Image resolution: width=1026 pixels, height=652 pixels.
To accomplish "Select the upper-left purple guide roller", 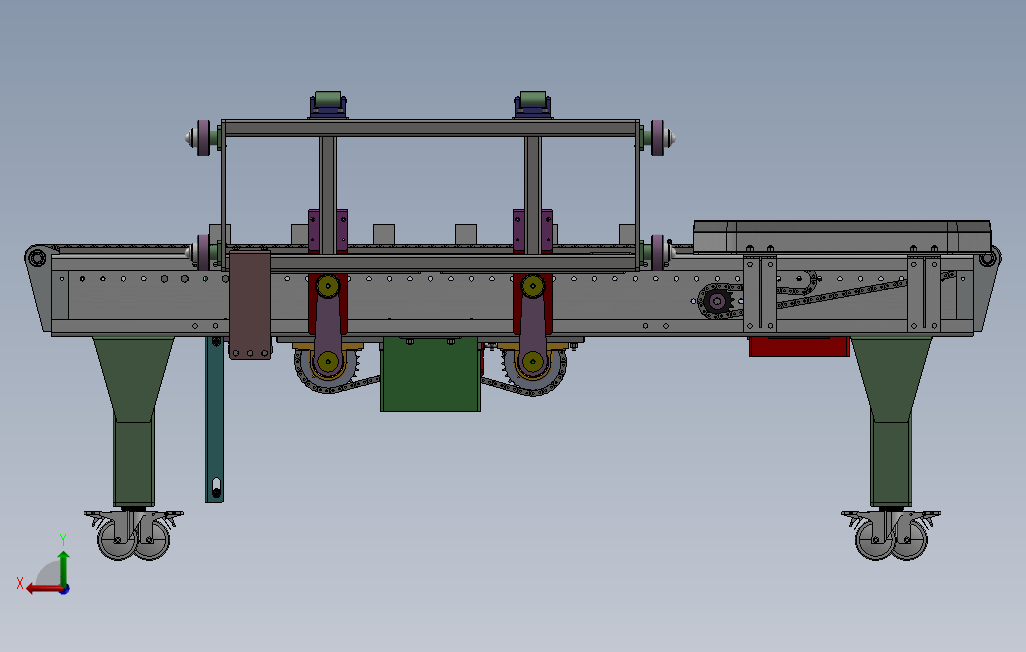I will [203, 137].
